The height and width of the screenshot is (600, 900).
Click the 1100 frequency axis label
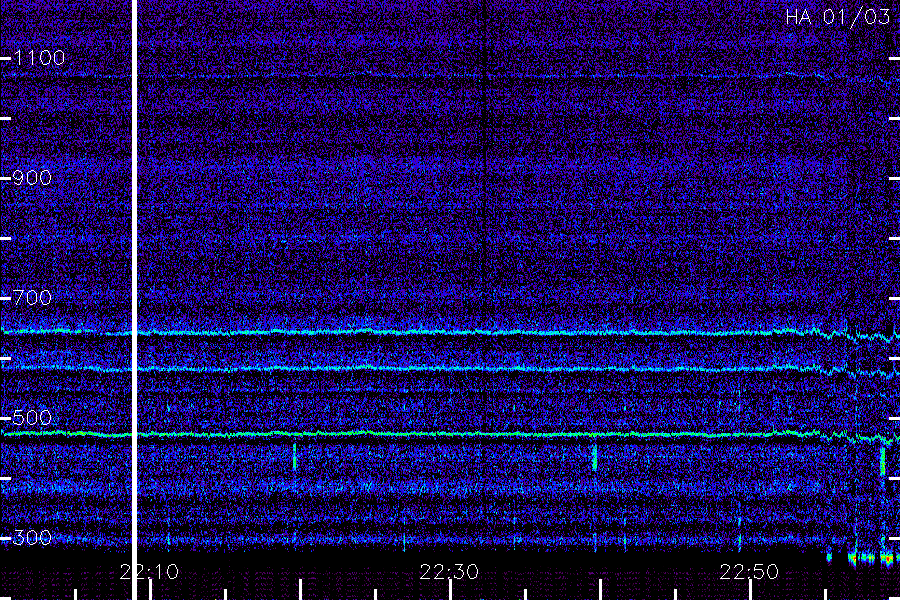click(x=39, y=57)
